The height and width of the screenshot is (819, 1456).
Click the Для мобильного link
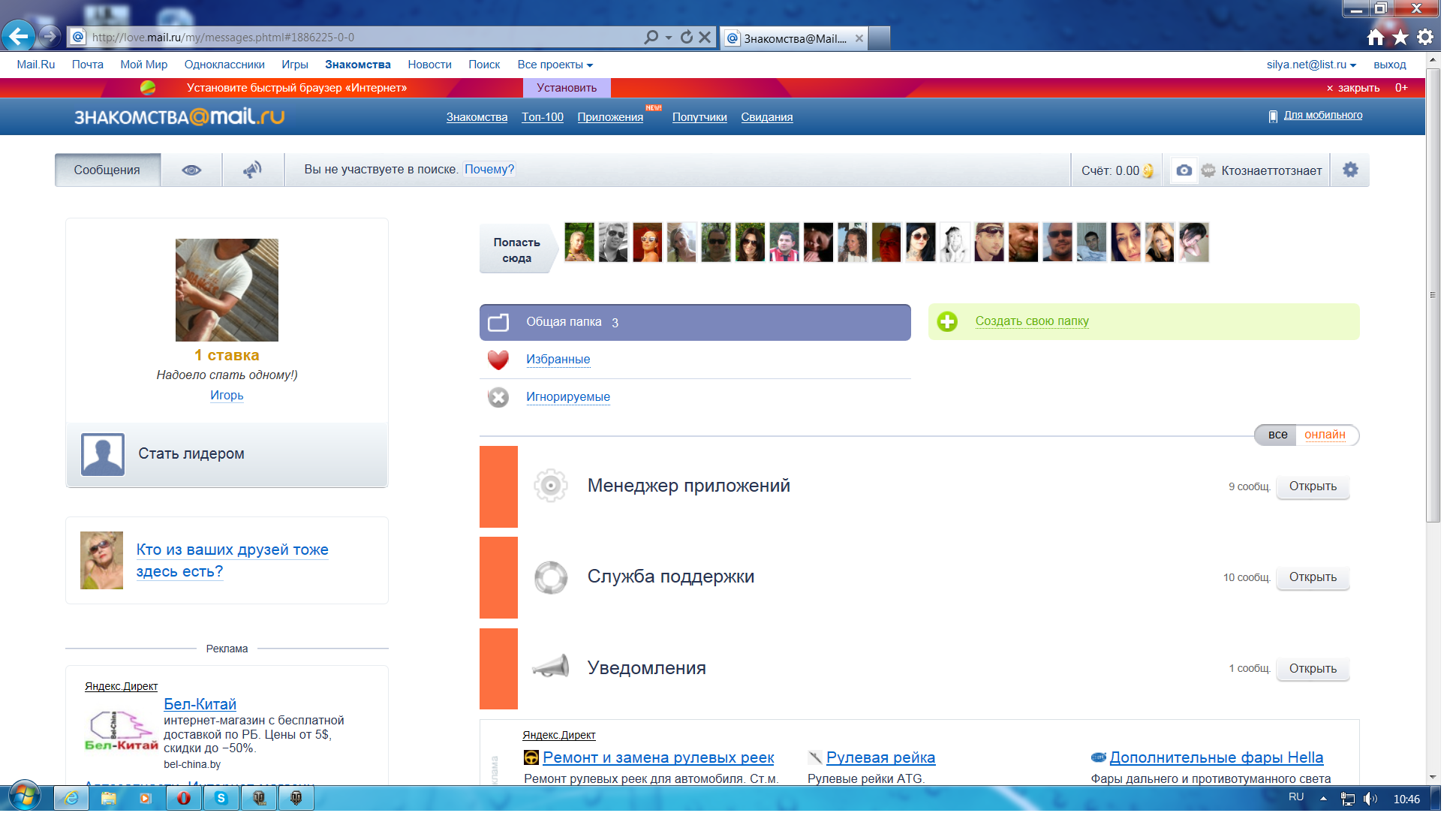coord(1323,116)
